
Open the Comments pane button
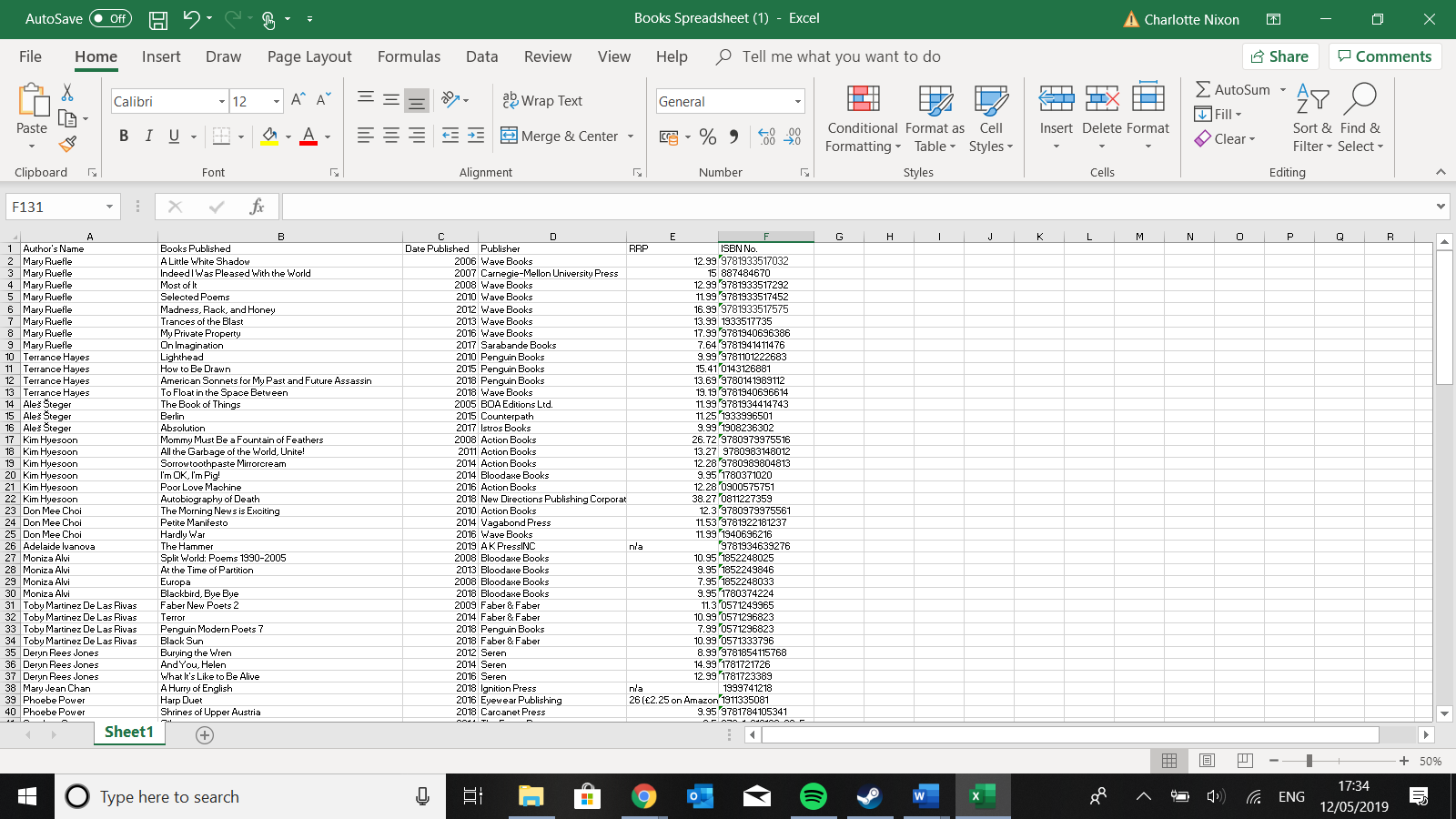point(1384,56)
